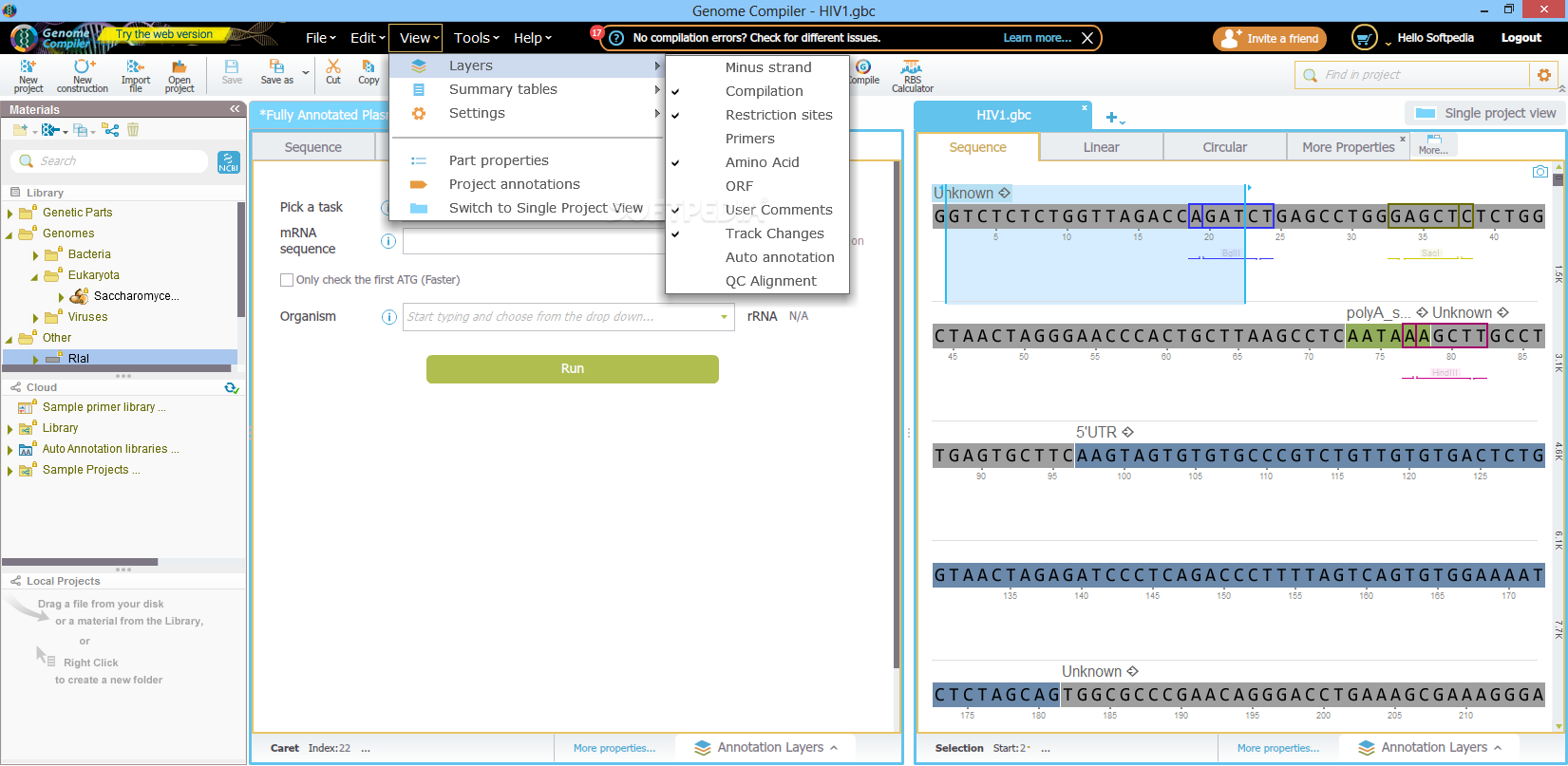Image resolution: width=1568 pixels, height=766 pixels.
Task: Click the share icon in Materials toolbar
Action: tap(111, 130)
